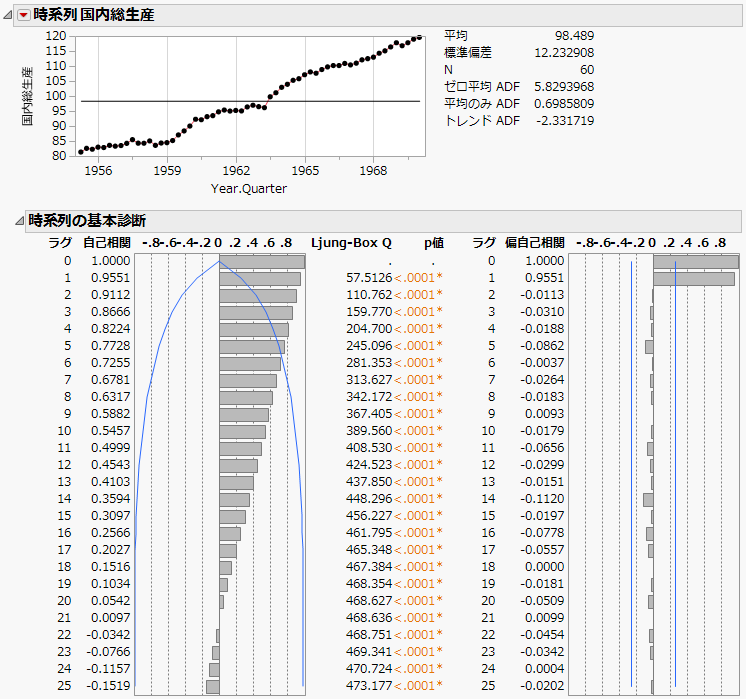Select the 平均のみ ADF value 0.6985809
Screen dimensions: 746x699
pos(564,104)
